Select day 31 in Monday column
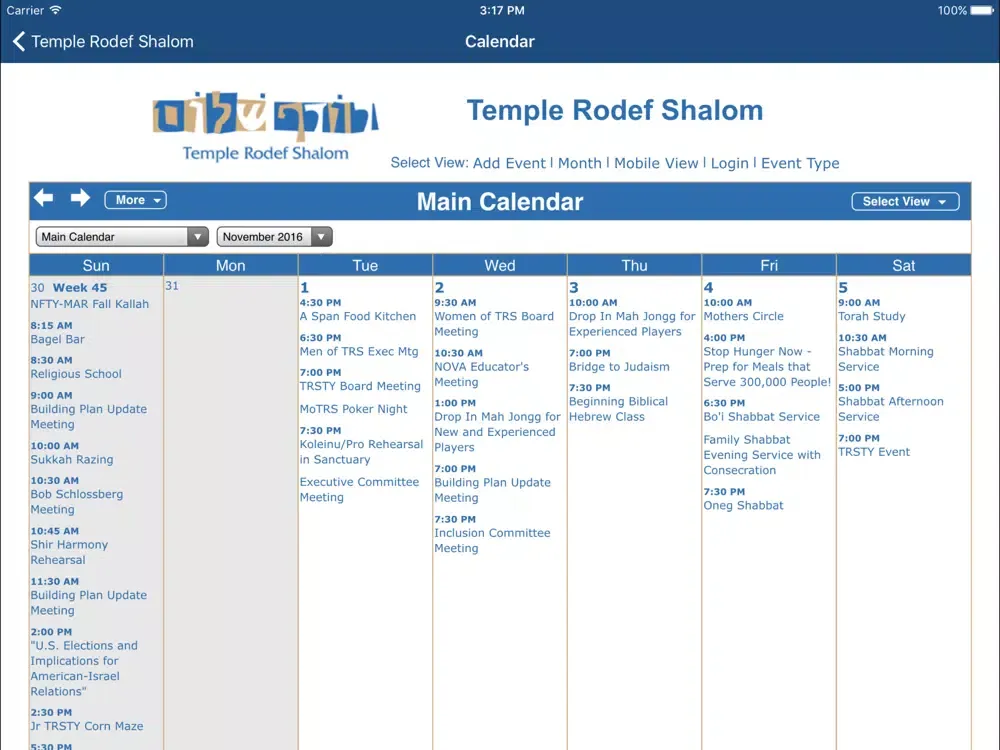 pos(172,286)
